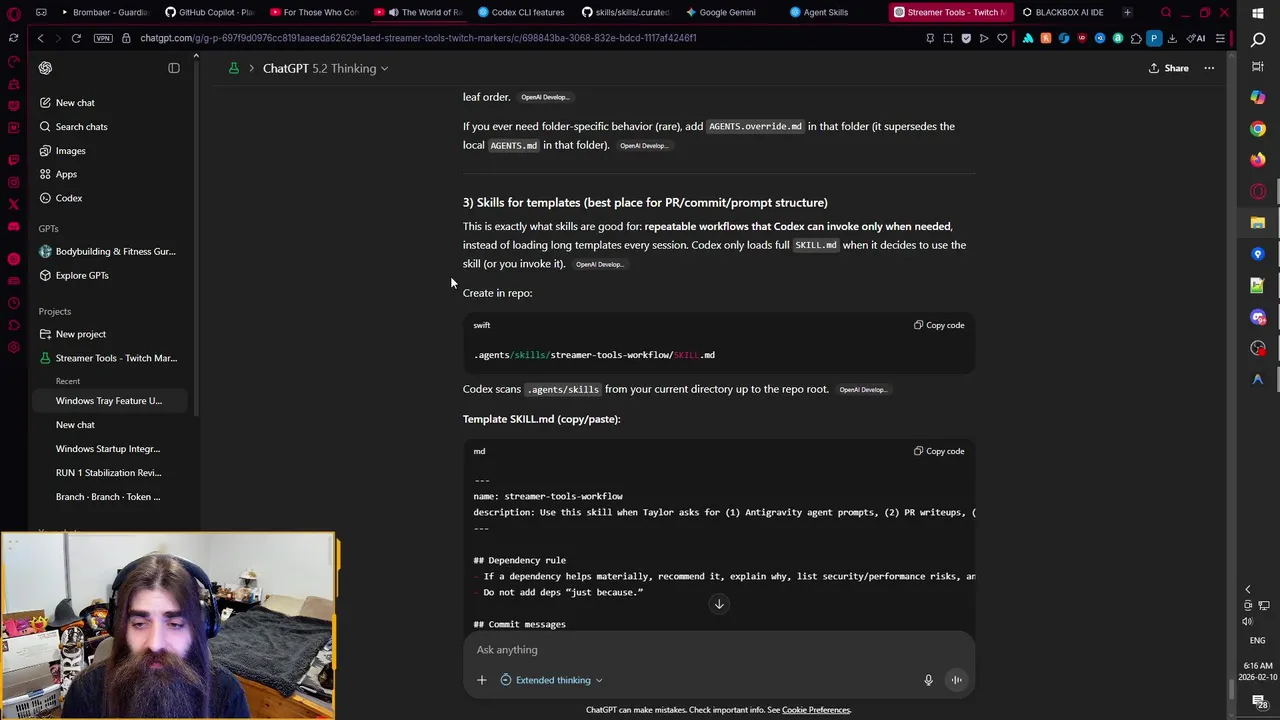Open the browser snapshot tool icon
Image resolution: width=1280 pixels, height=720 pixels.
(948, 38)
